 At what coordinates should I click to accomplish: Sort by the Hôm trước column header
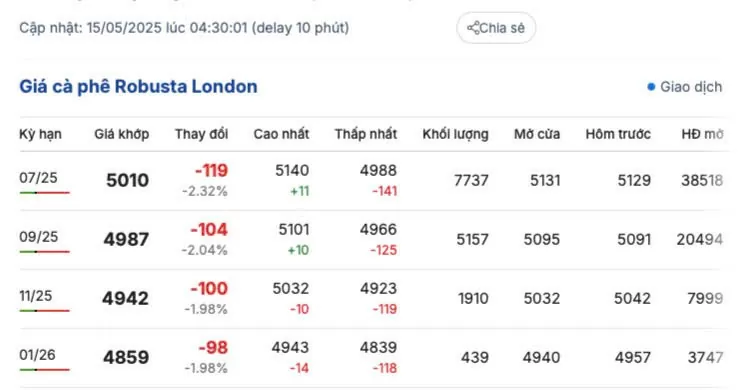618,134
